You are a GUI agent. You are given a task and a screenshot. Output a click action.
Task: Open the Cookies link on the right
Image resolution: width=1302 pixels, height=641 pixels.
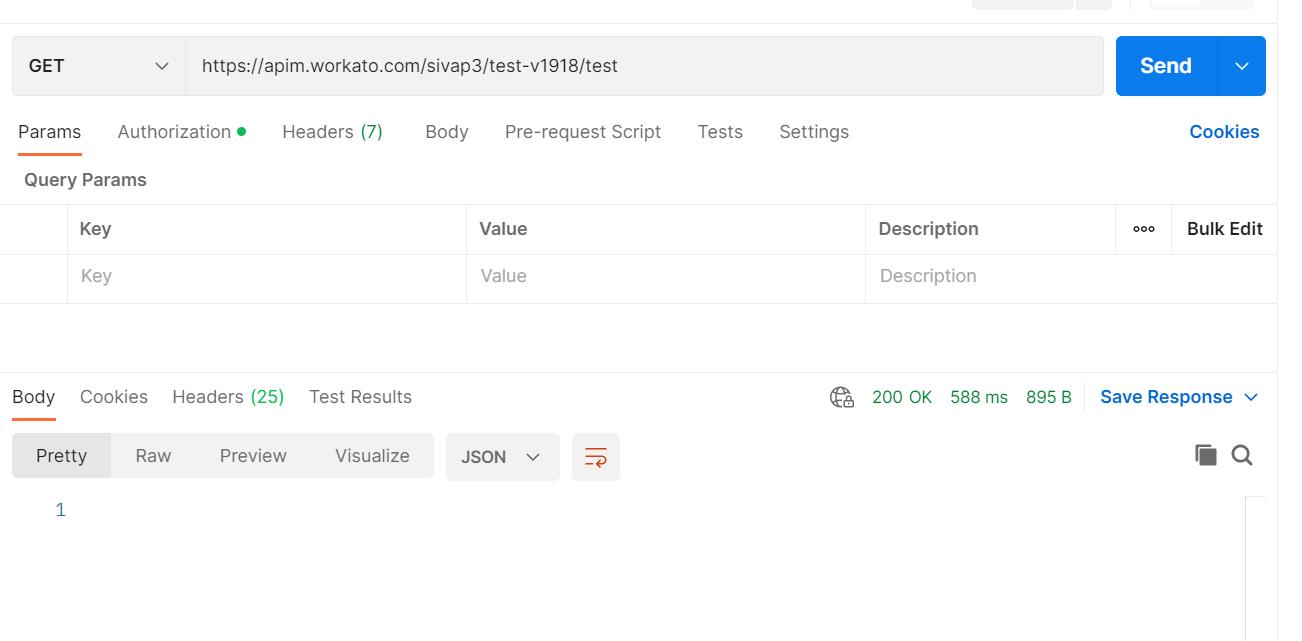[1223, 132]
